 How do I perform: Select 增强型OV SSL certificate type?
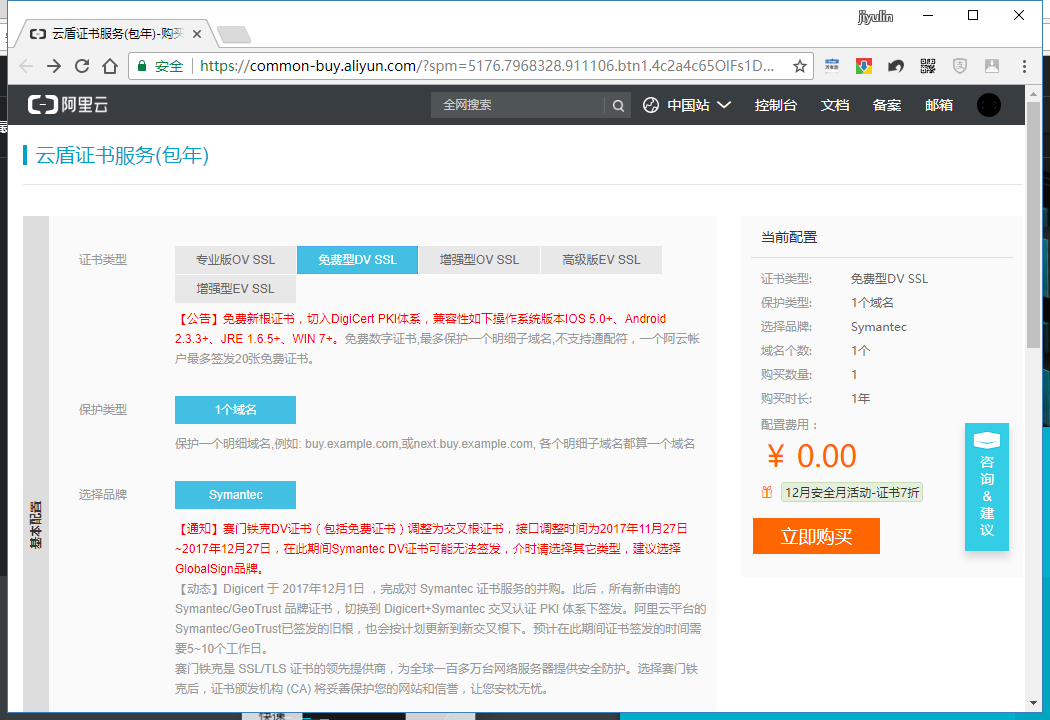[479, 260]
